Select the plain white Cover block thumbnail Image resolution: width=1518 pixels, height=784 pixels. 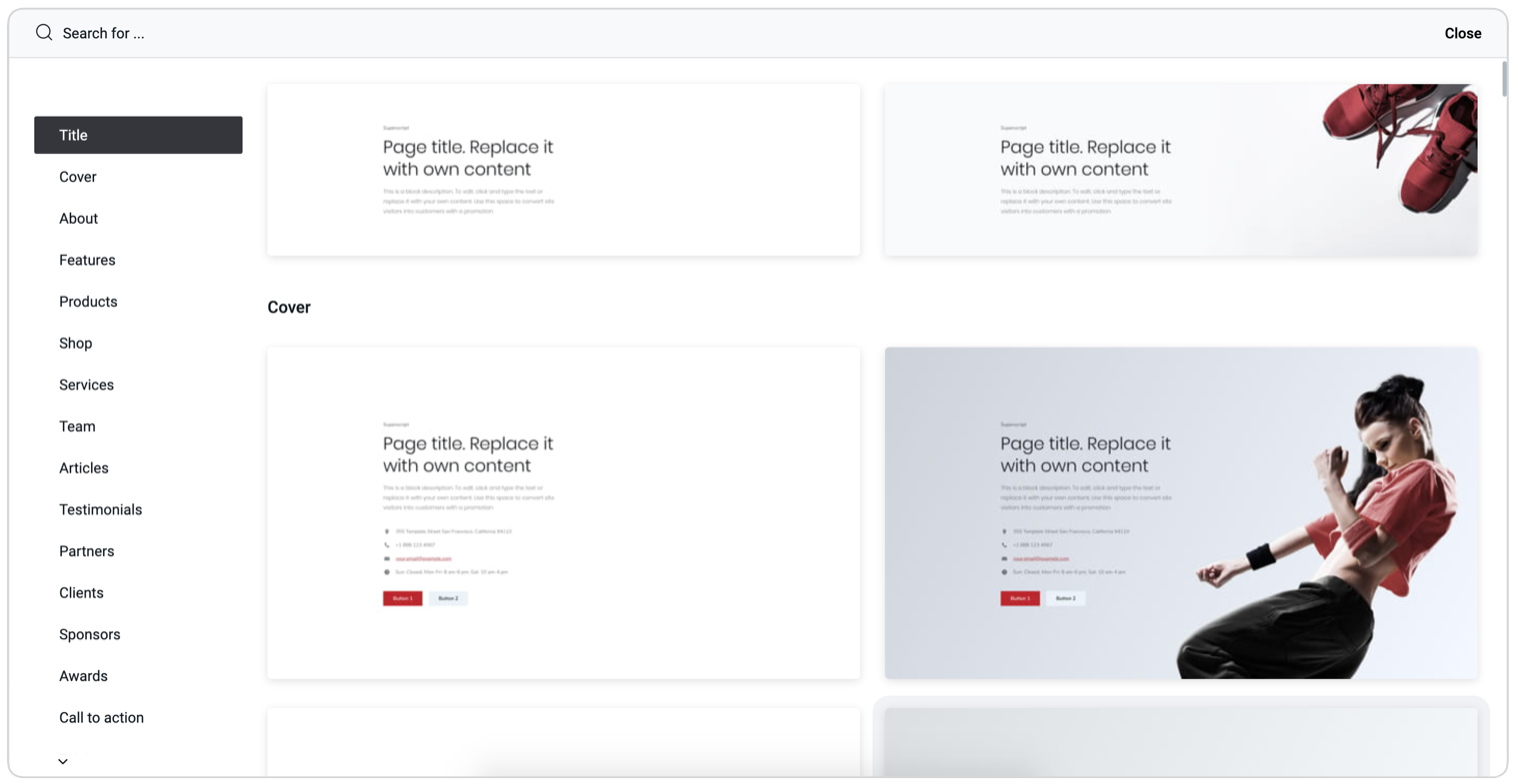563,513
